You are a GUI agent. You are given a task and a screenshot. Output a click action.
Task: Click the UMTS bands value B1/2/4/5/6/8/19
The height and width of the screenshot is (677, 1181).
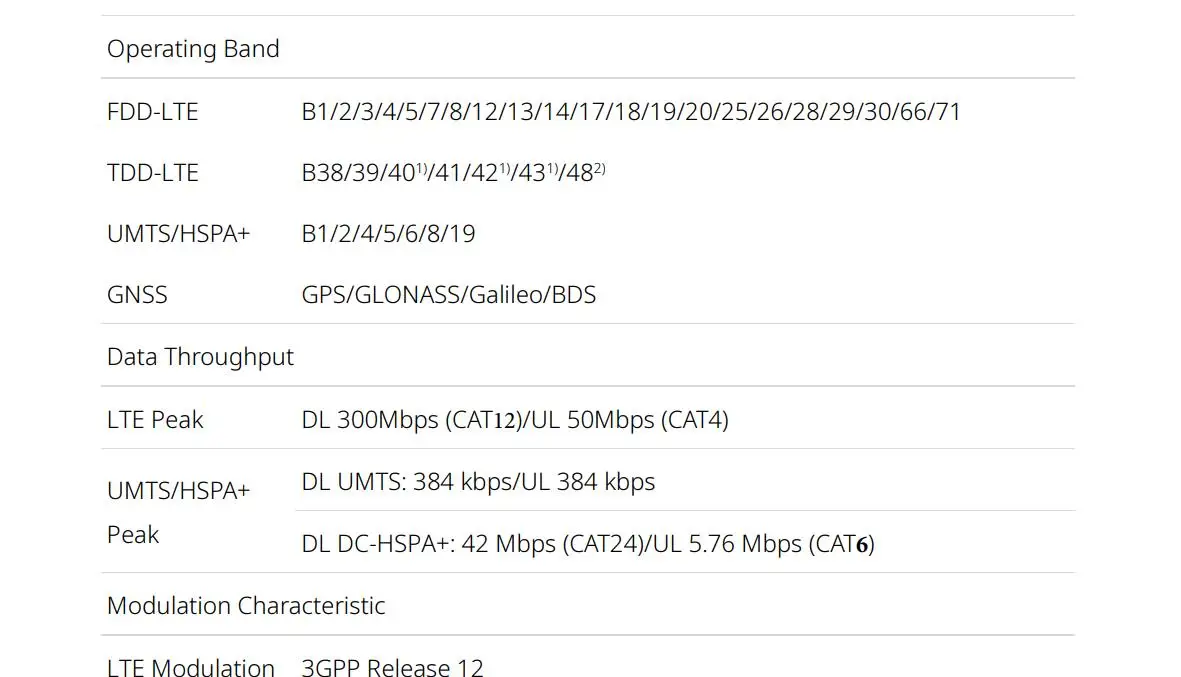pyautogui.click(x=388, y=234)
